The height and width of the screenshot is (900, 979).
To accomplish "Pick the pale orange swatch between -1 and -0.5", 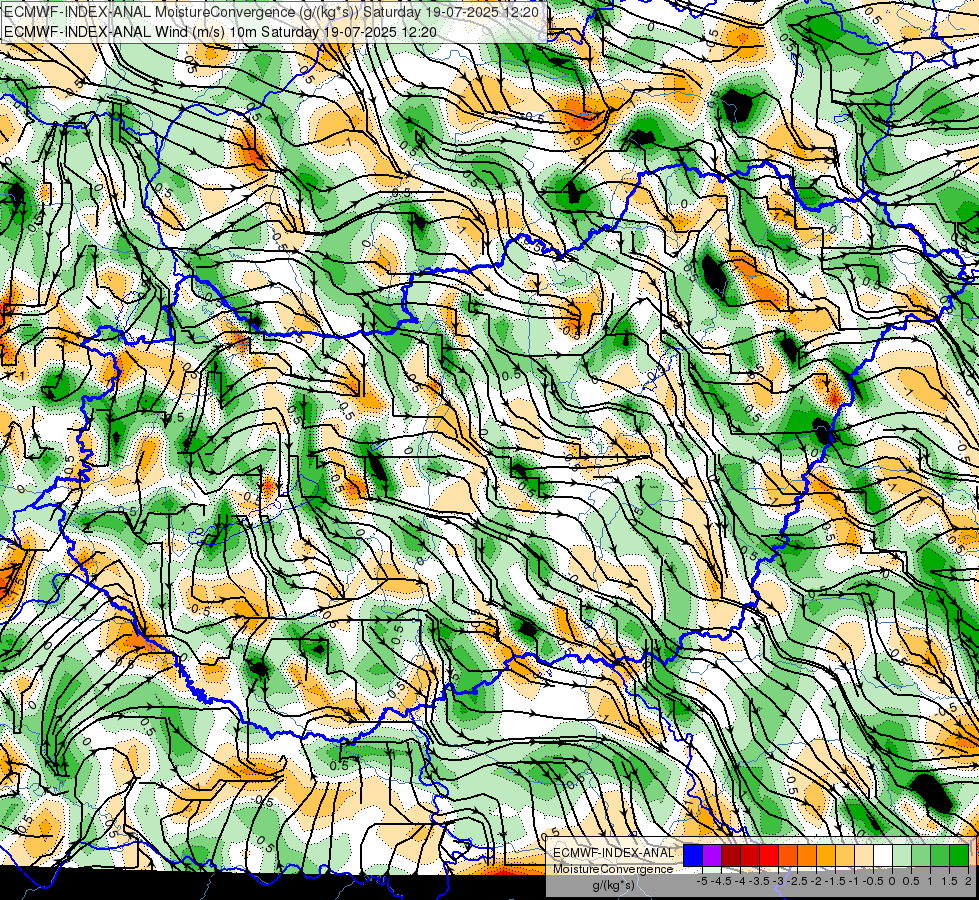I will pyautogui.click(x=863, y=855).
